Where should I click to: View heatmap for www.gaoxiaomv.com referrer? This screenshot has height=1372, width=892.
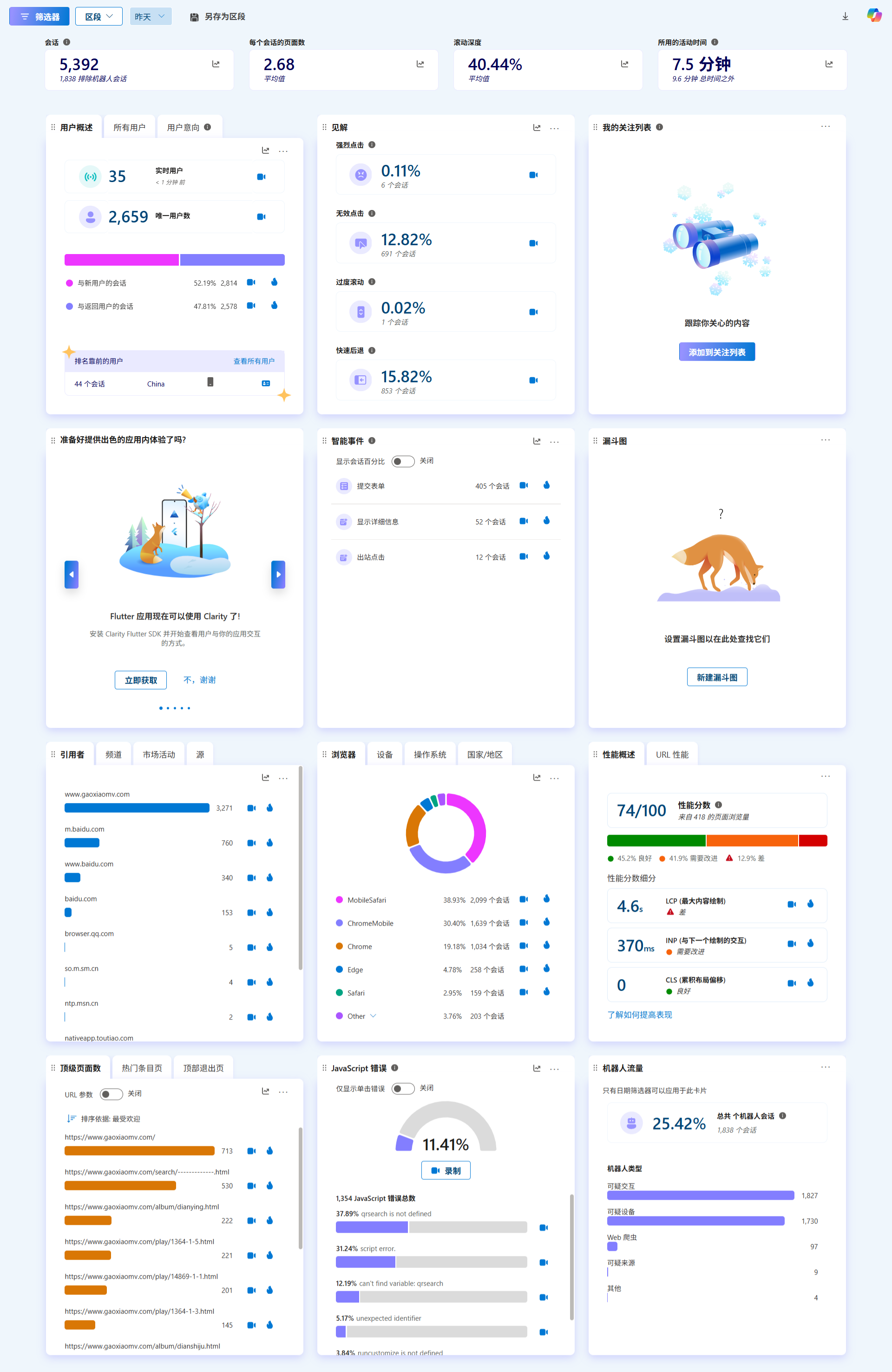[x=270, y=808]
